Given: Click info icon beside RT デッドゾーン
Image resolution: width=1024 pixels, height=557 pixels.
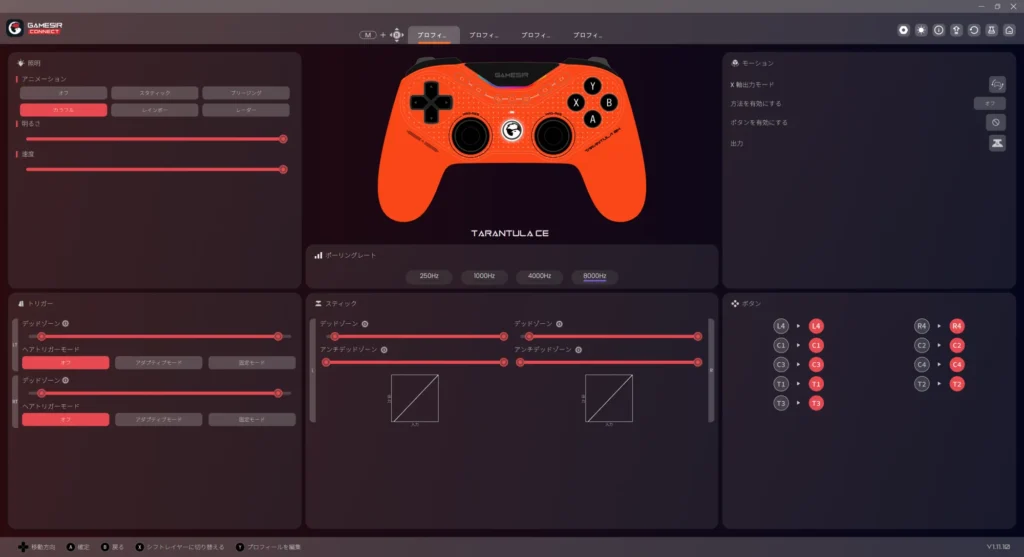Looking at the screenshot, I should click(65, 380).
